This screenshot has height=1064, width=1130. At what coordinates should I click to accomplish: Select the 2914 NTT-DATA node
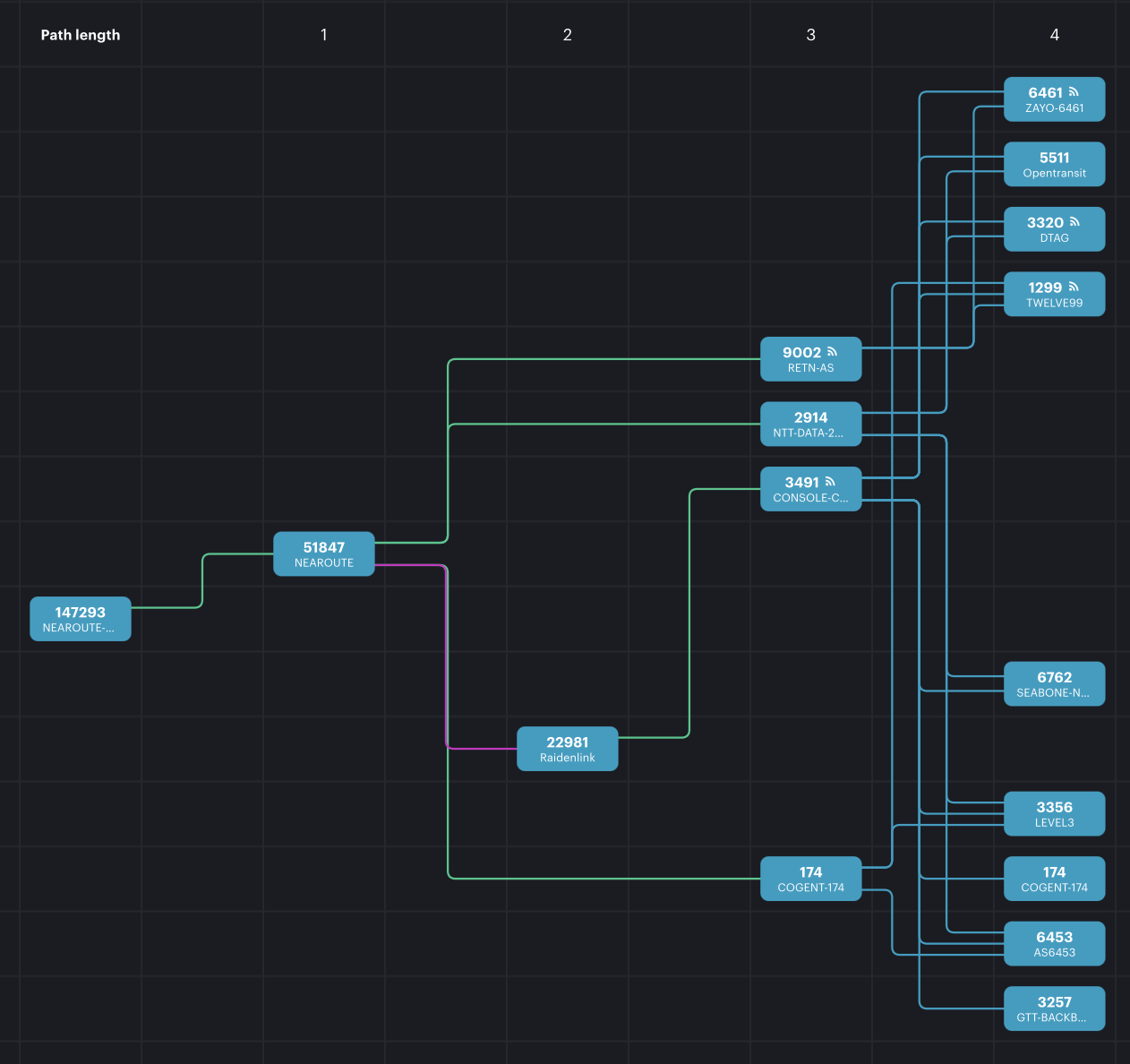click(x=810, y=425)
